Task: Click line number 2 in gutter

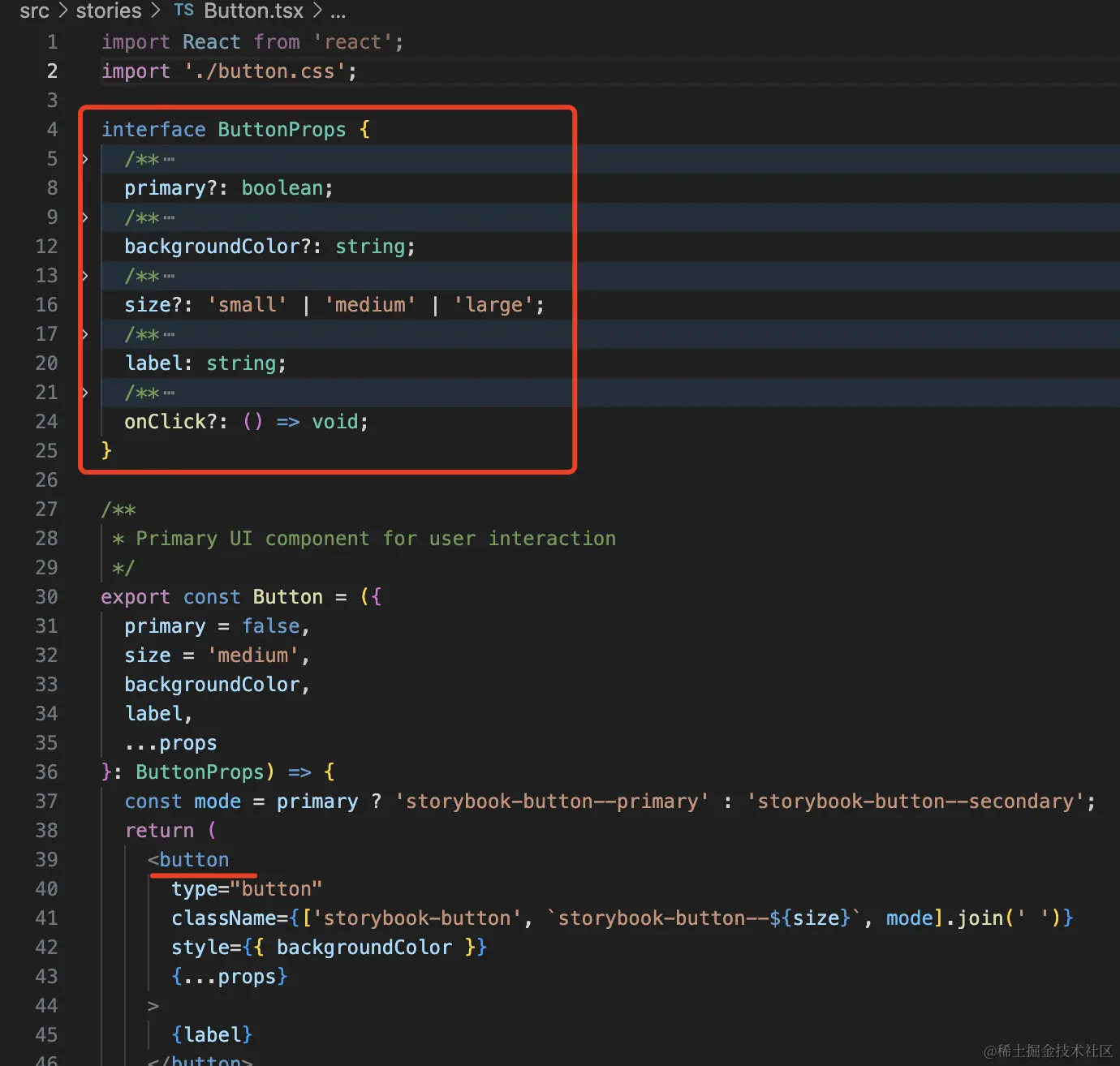Action: click(52, 71)
